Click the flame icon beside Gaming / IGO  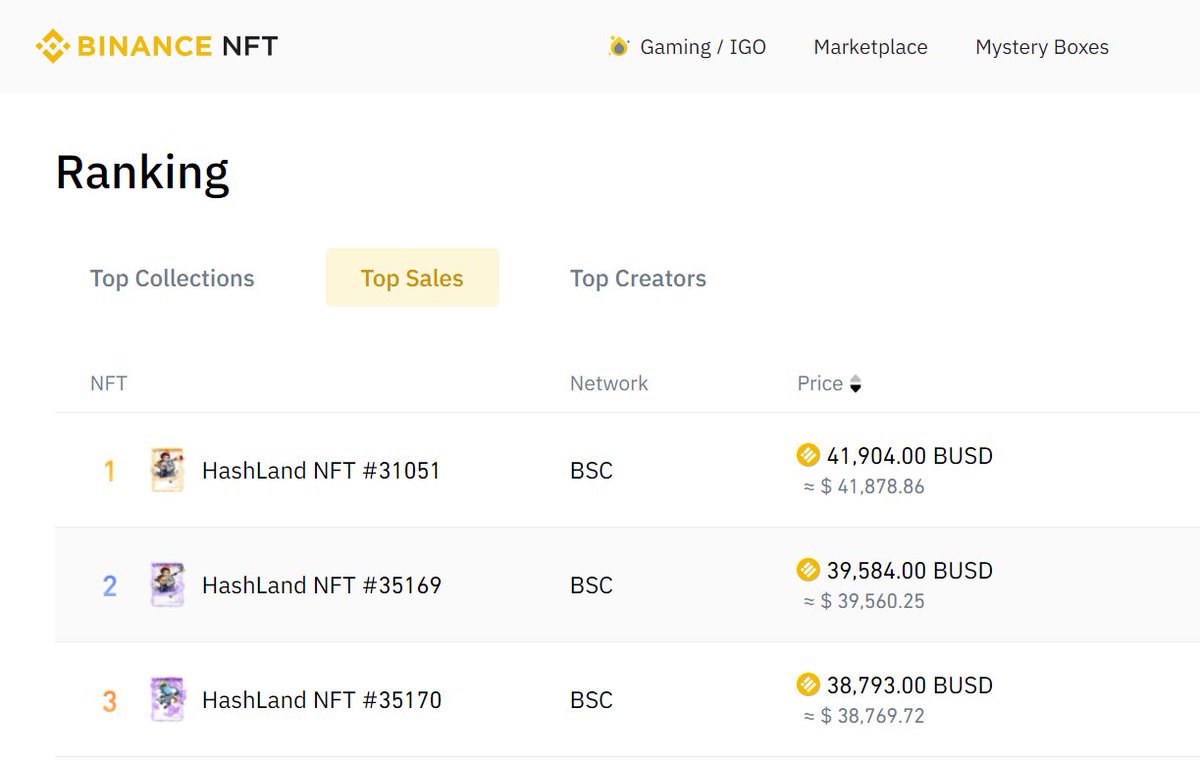619,46
